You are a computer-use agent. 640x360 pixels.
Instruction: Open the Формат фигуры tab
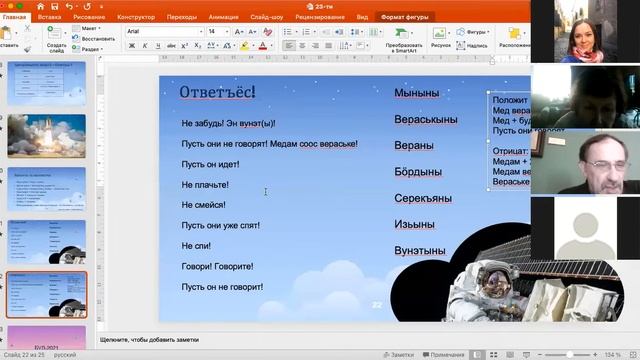pos(404,17)
